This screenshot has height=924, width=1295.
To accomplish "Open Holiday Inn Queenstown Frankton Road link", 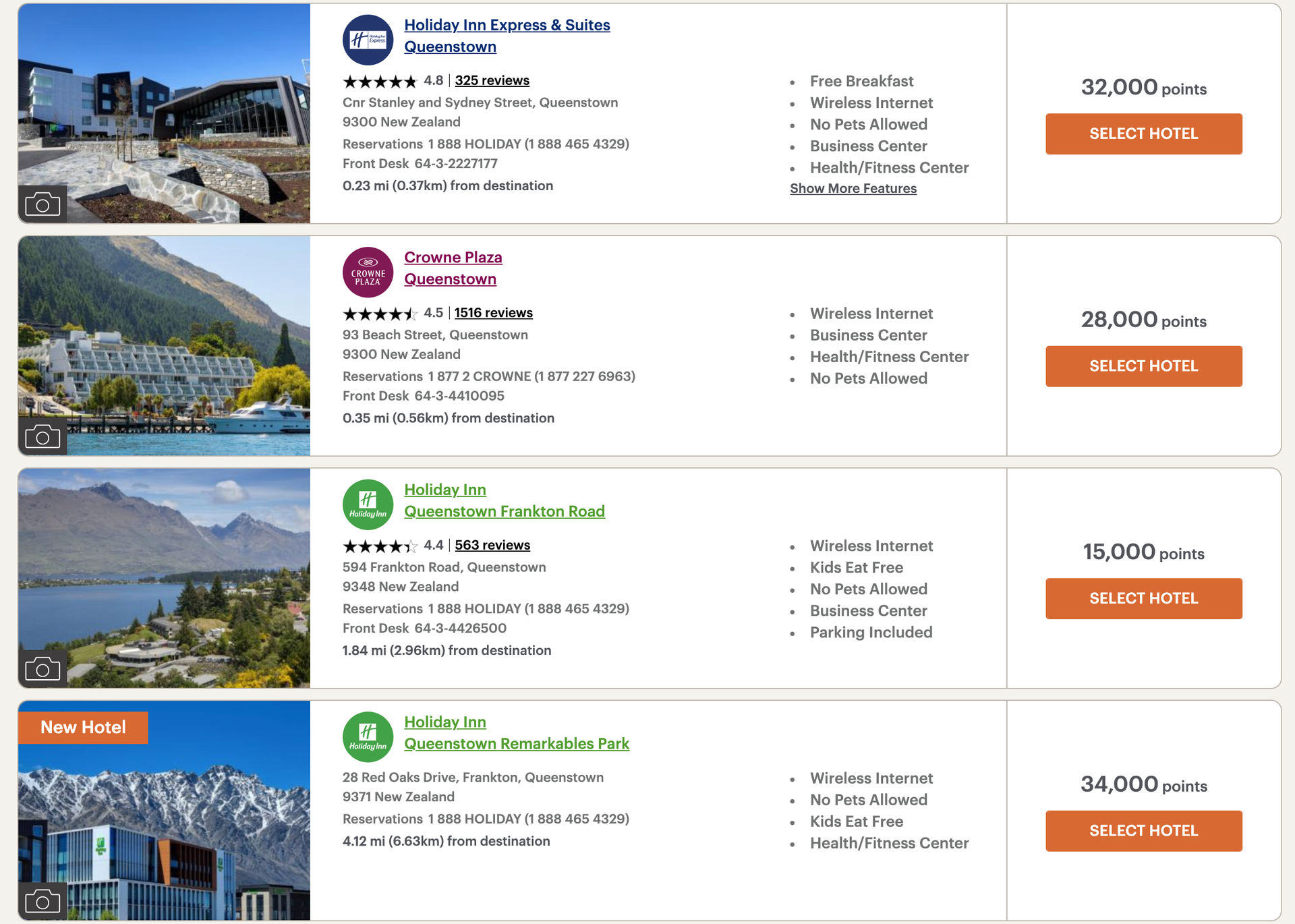I will pyautogui.click(x=504, y=511).
